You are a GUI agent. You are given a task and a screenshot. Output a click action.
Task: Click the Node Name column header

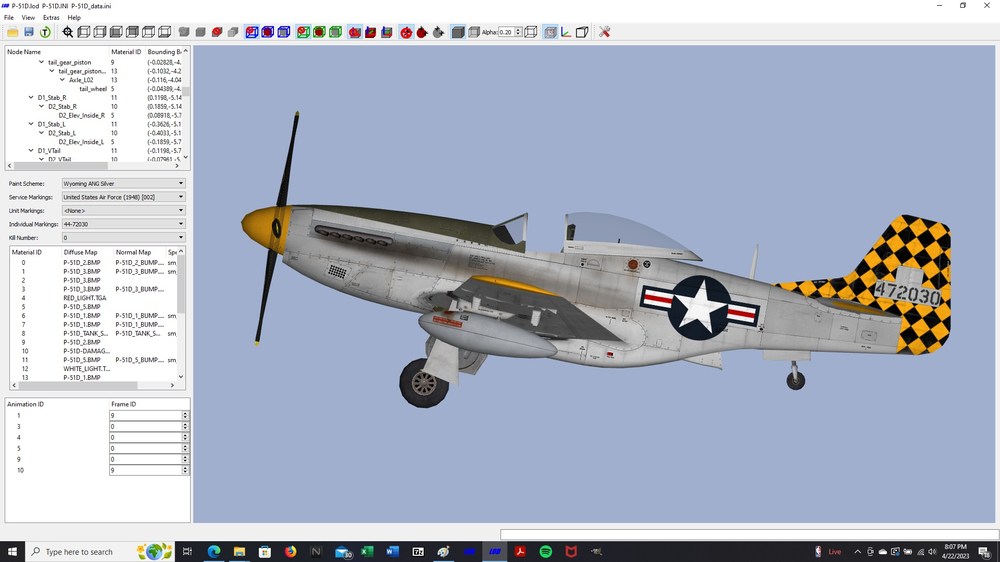[24, 52]
